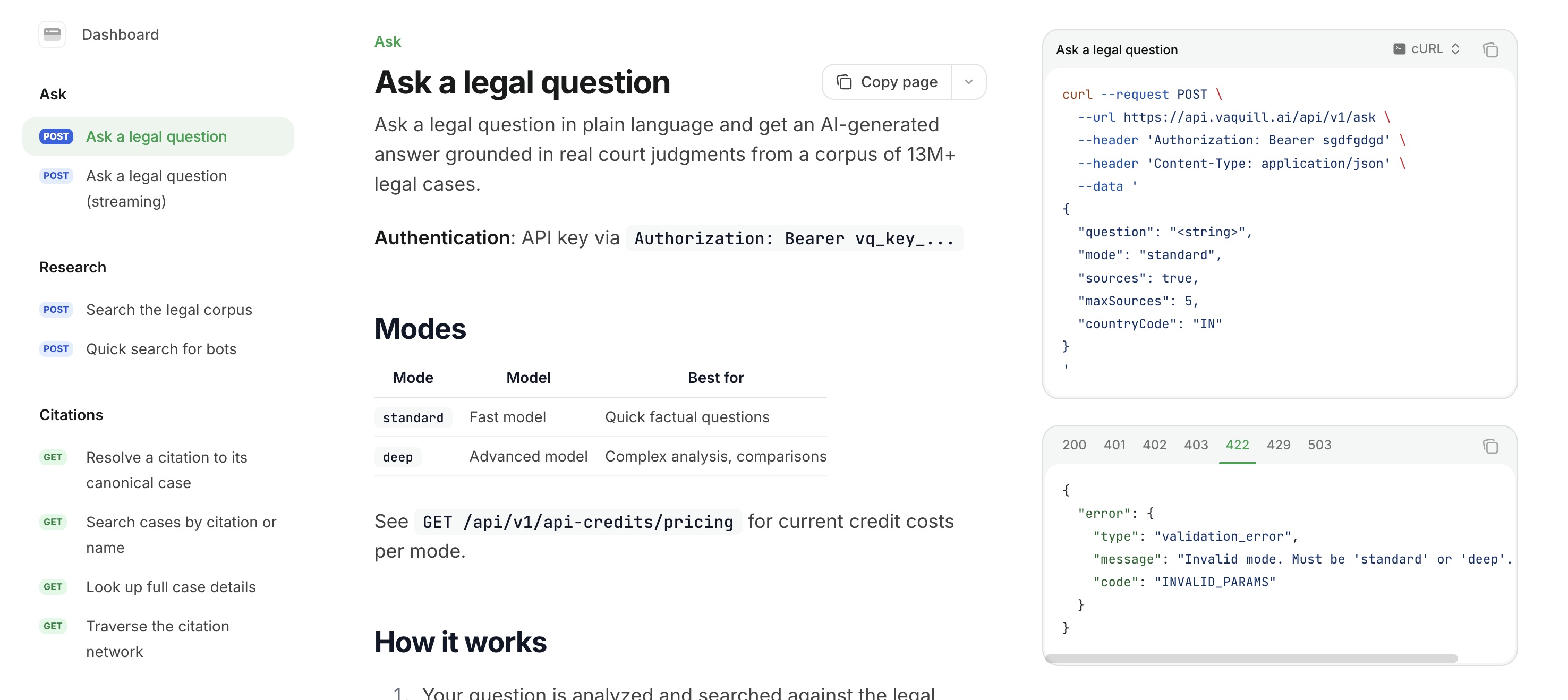This screenshot has width=1568, height=700.
Task: Click the horizontal scrollbar in response panel
Action: 1251,659
